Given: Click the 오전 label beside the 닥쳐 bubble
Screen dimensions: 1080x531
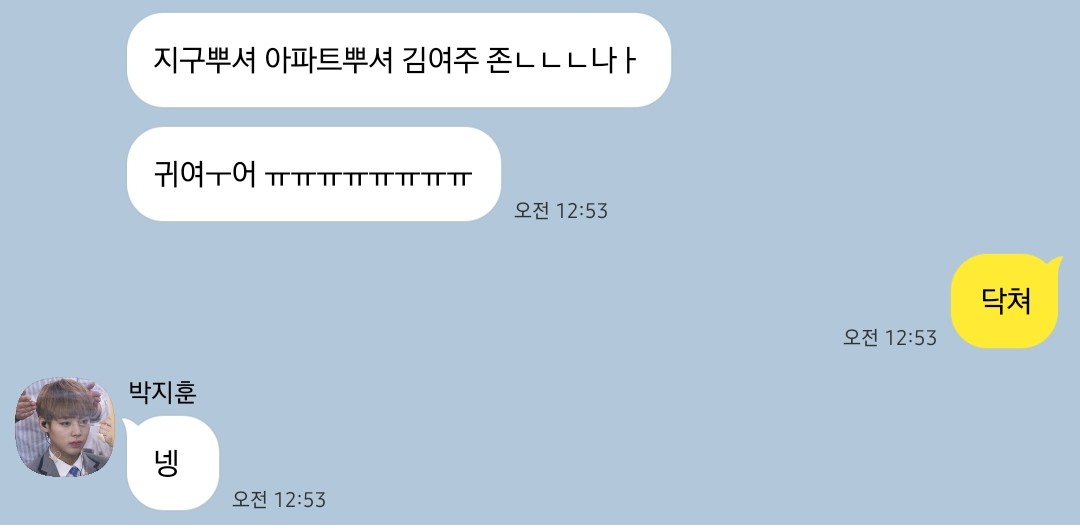Looking at the screenshot, I should tap(860, 337).
